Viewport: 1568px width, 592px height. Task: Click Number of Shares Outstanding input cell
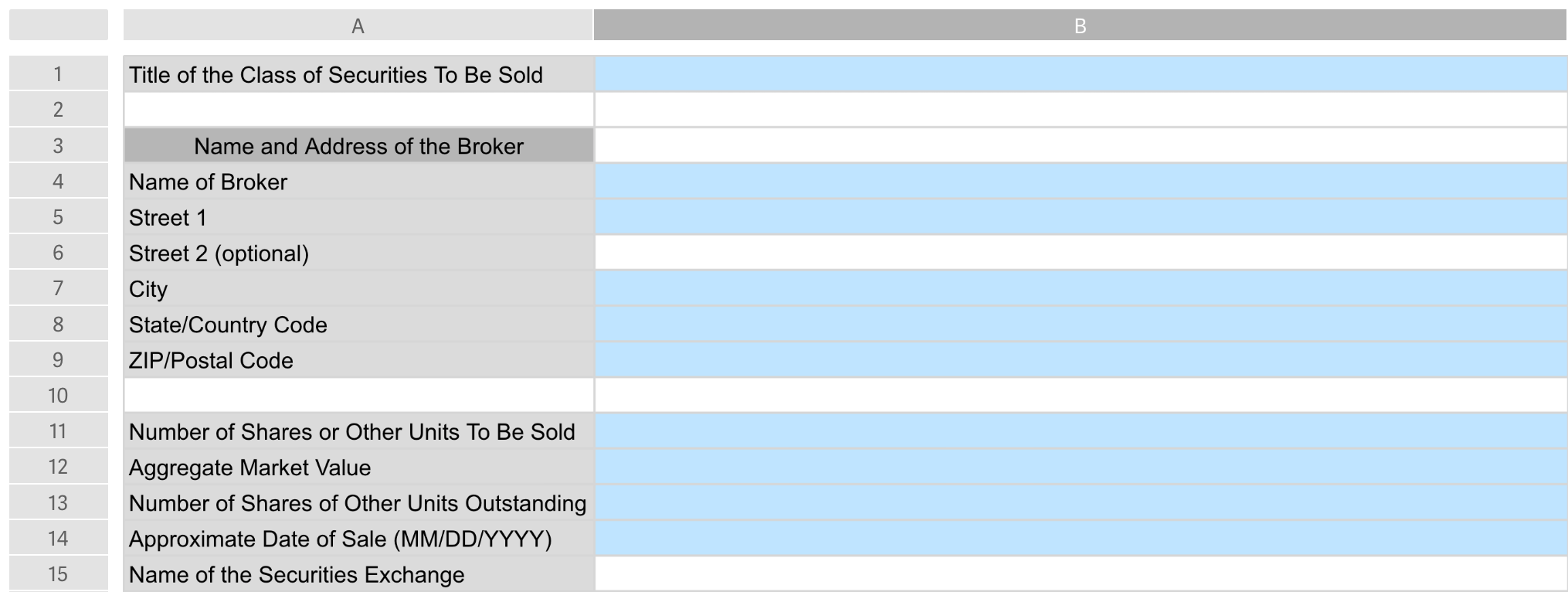pyautogui.click(x=1080, y=503)
